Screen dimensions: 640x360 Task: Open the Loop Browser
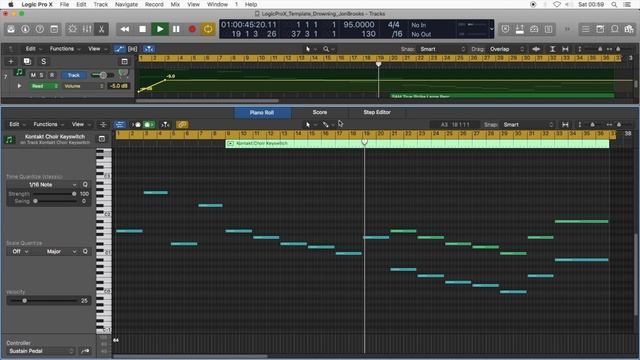(x=614, y=29)
